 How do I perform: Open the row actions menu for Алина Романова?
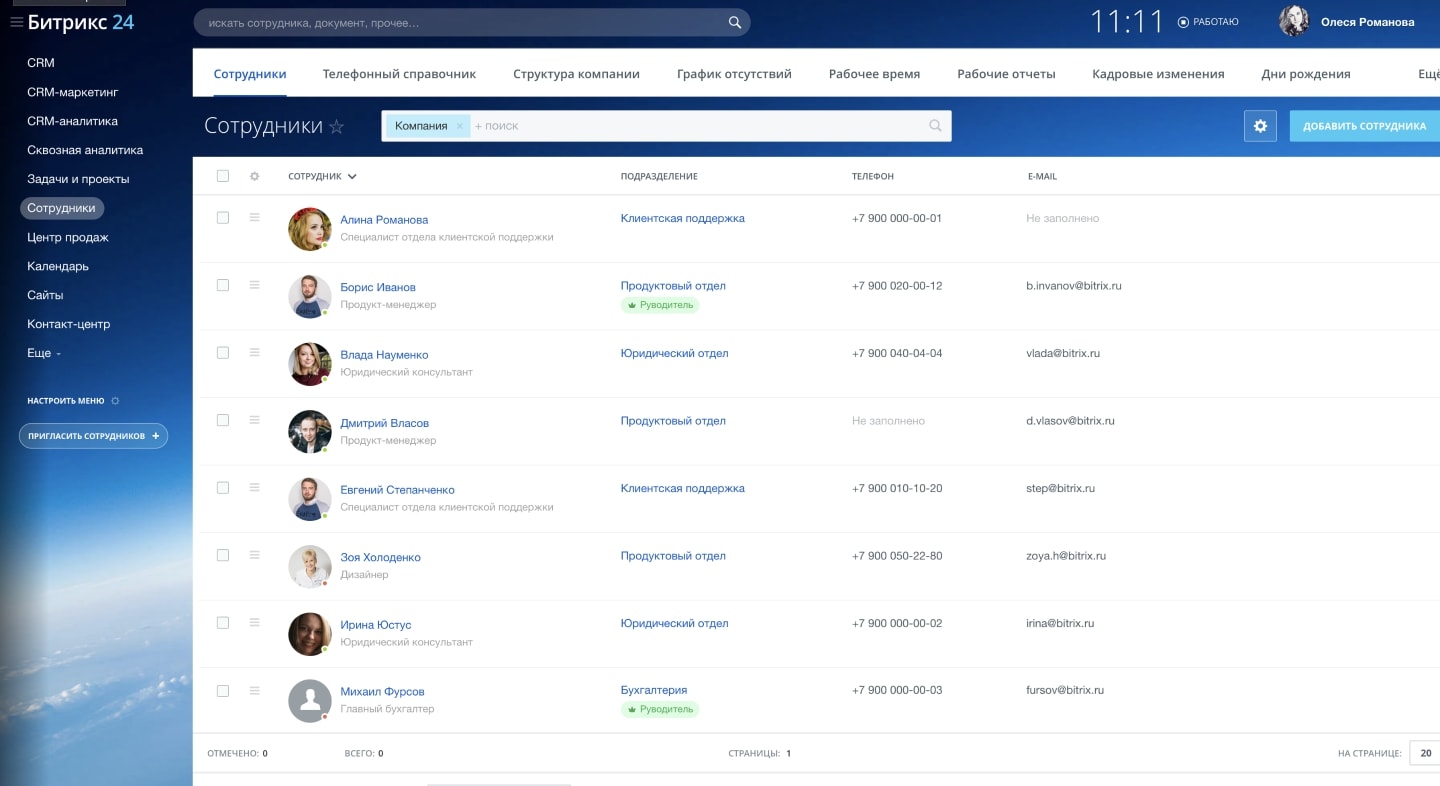point(254,217)
